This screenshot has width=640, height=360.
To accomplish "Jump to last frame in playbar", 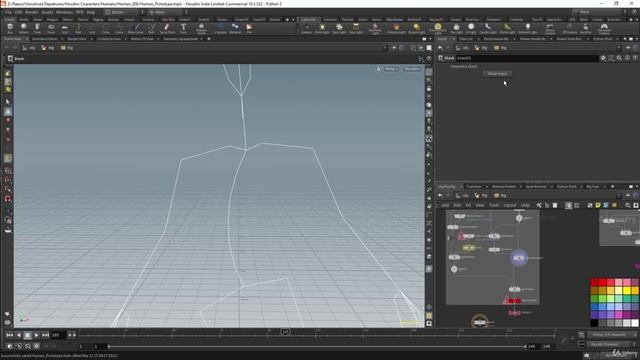I will point(45,335).
